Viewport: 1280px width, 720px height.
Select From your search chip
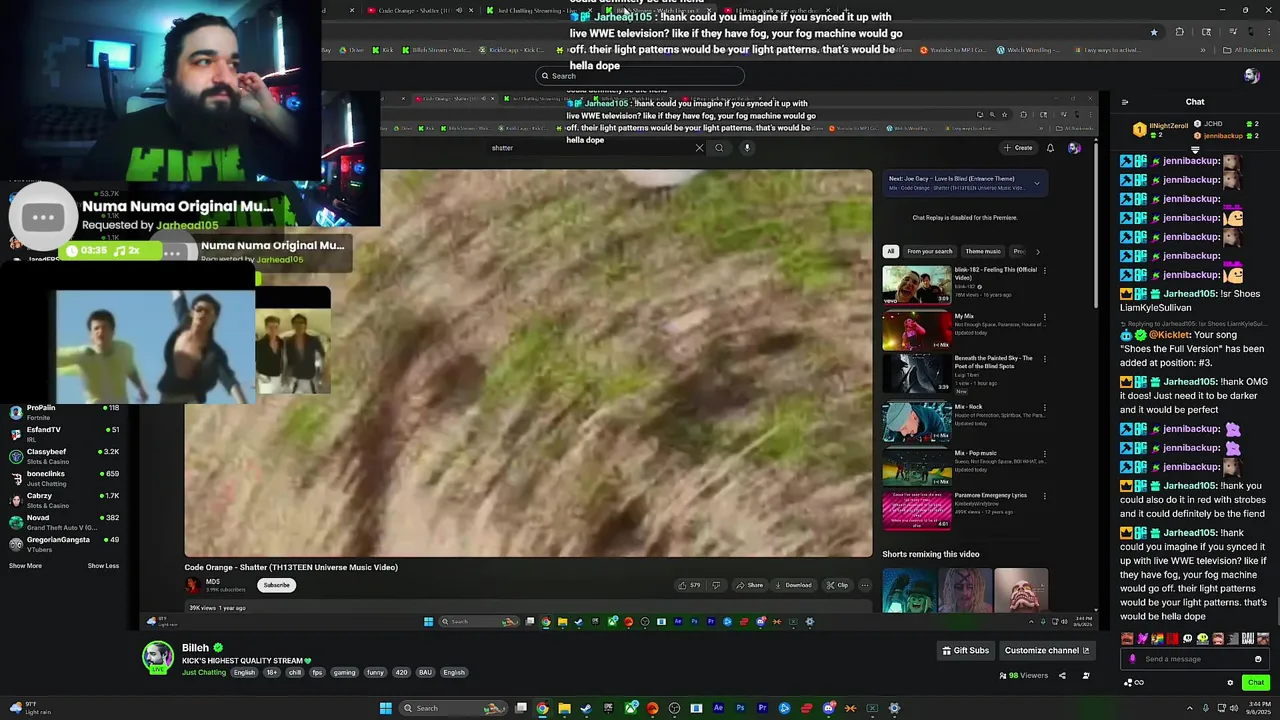click(x=930, y=251)
